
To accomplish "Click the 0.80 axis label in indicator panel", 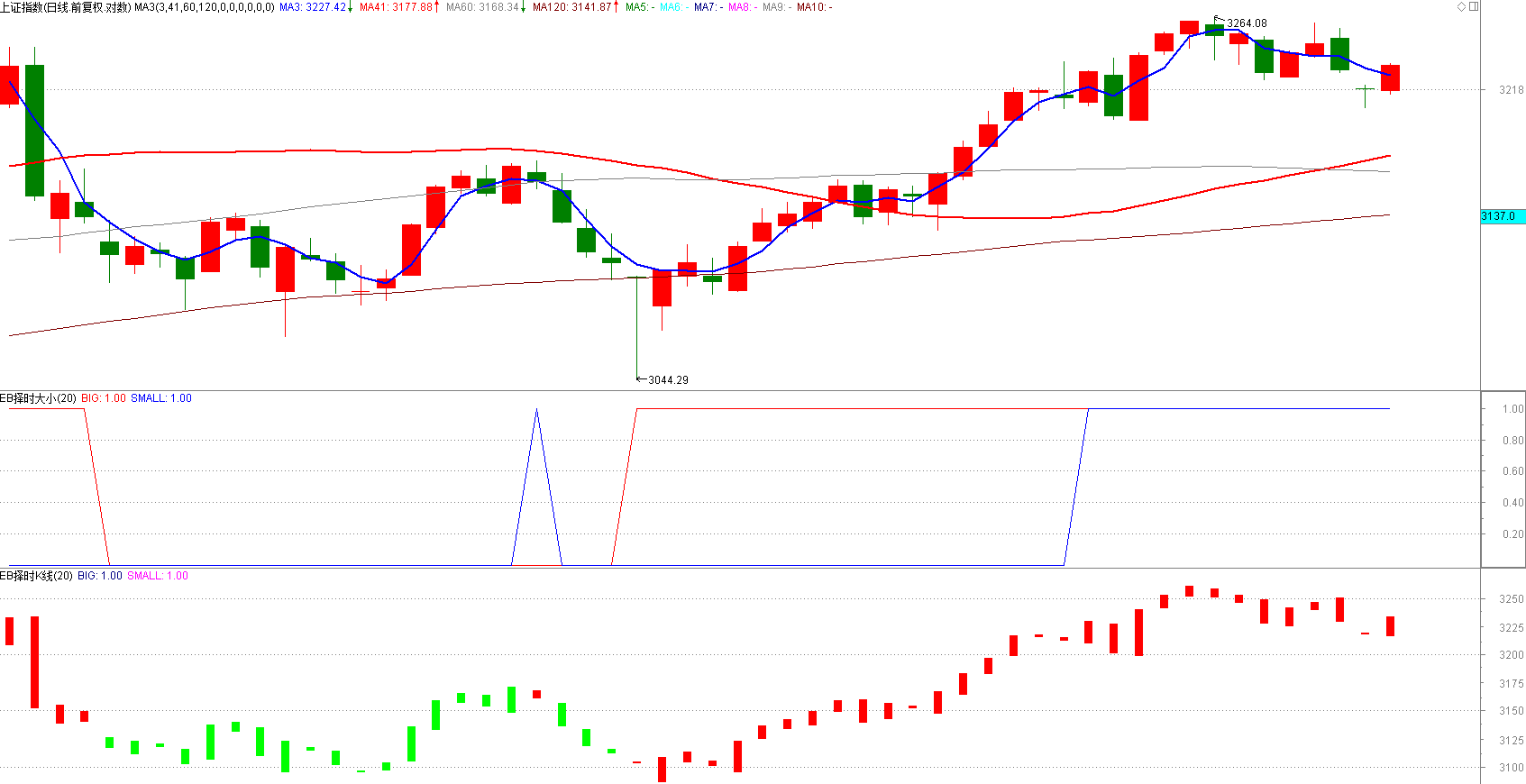I will [x=1513, y=441].
